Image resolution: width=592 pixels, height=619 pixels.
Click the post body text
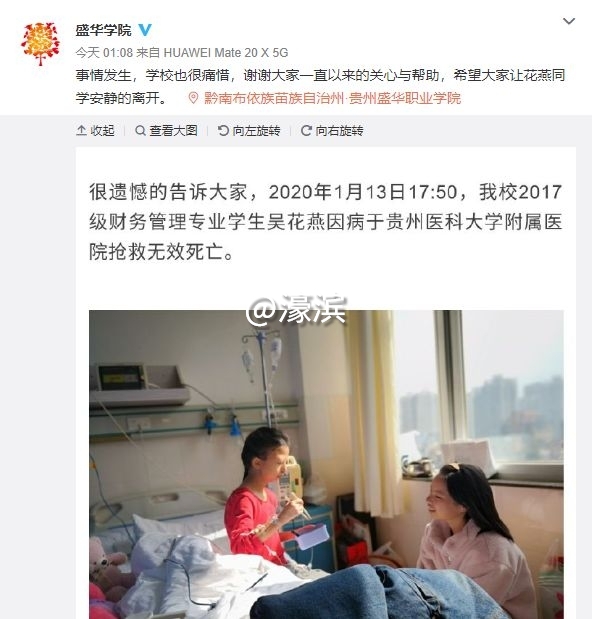point(320,86)
